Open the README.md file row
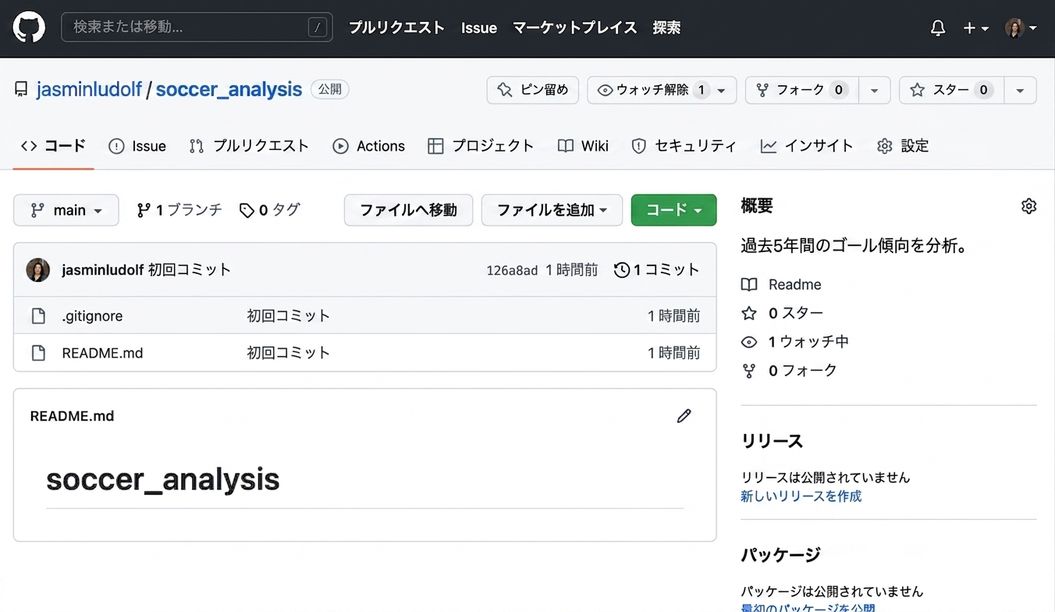The width and height of the screenshot is (1055, 612). click(x=365, y=352)
